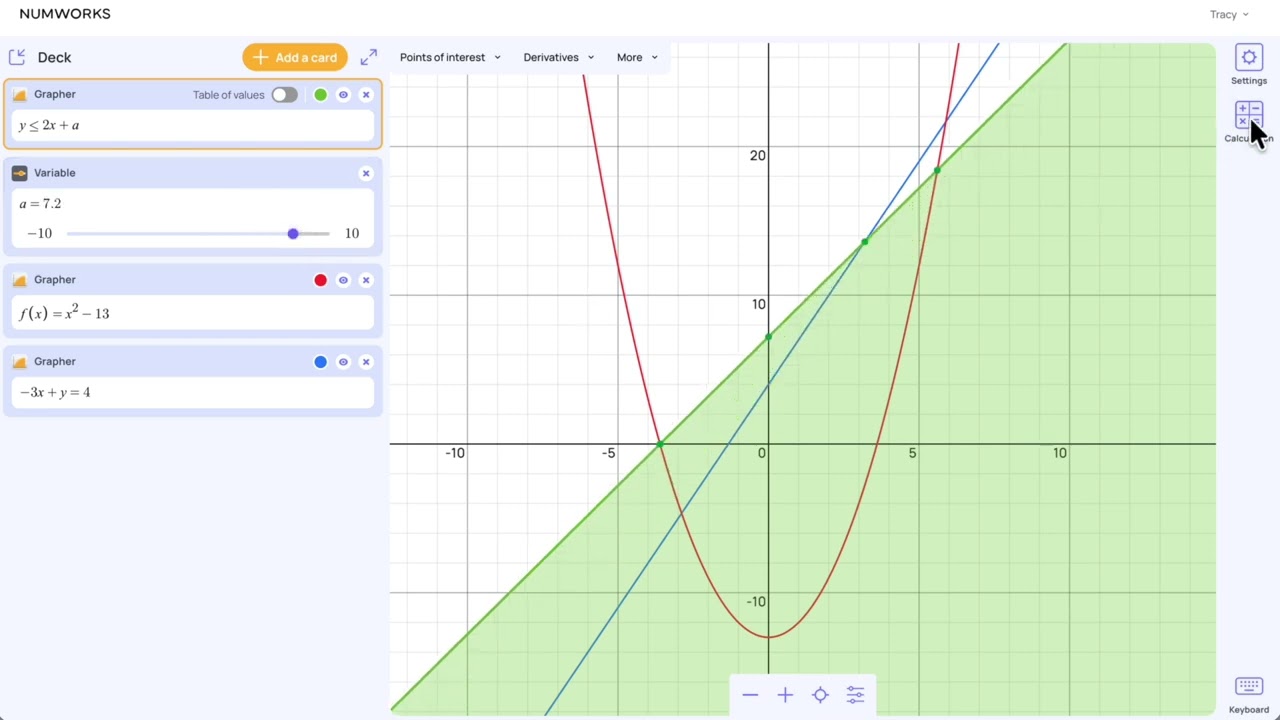The width and height of the screenshot is (1280, 720).
Task: Click the NumWorks logo
Action: click(x=65, y=14)
